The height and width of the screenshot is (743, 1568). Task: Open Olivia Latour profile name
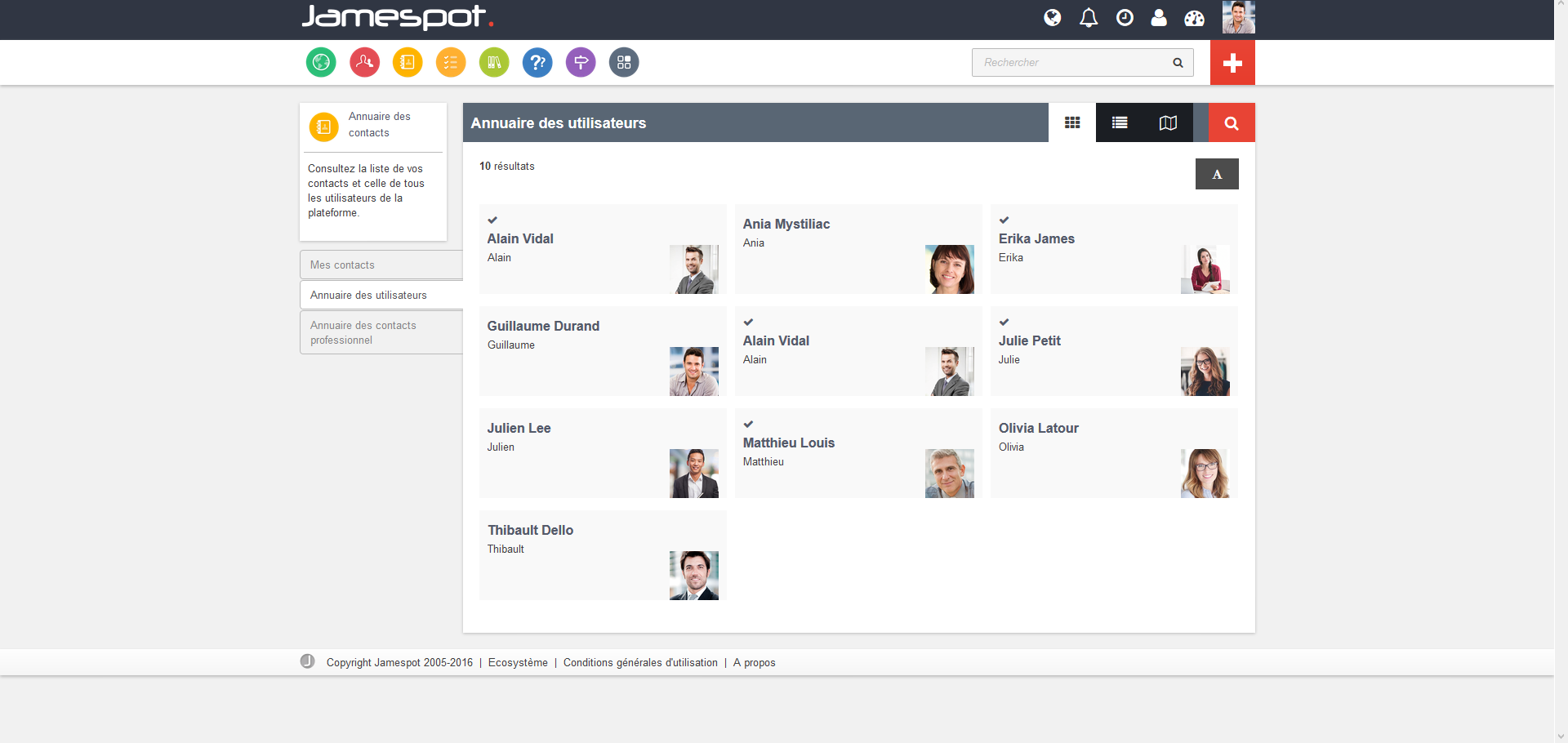coord(1038,428)
